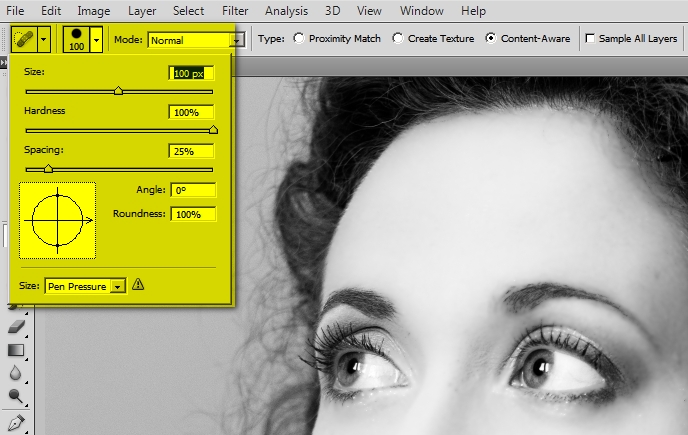This screenshot has height=435, width=688.
Task: Select the Gradient tool
Action: [16, 350]
